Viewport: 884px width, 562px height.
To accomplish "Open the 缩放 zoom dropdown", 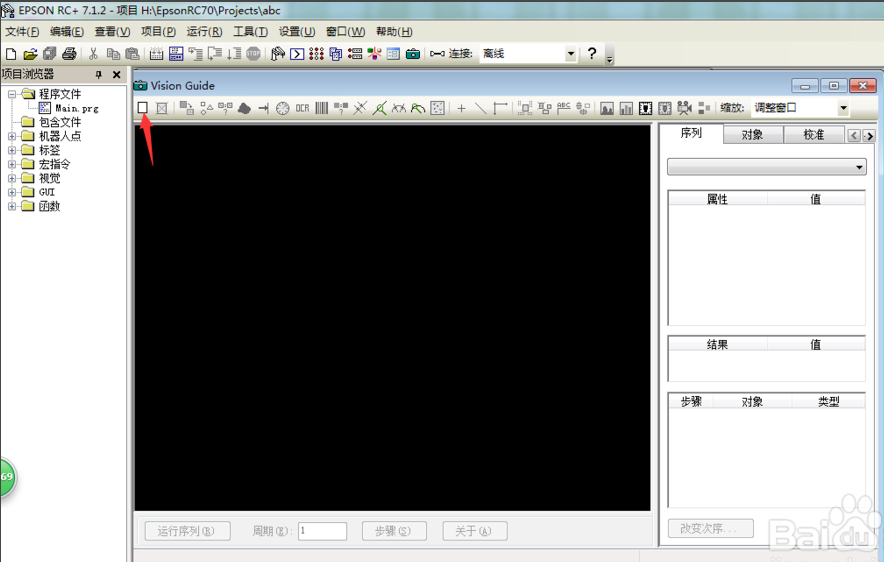I will click(843, 108).
